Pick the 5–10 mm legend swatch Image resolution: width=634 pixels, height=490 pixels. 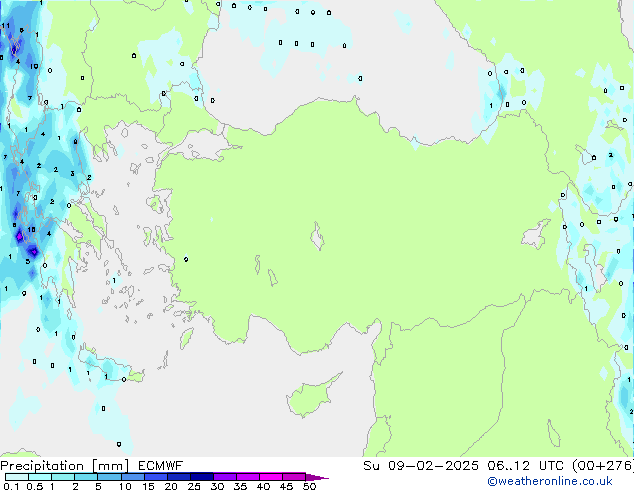point(109,477)
